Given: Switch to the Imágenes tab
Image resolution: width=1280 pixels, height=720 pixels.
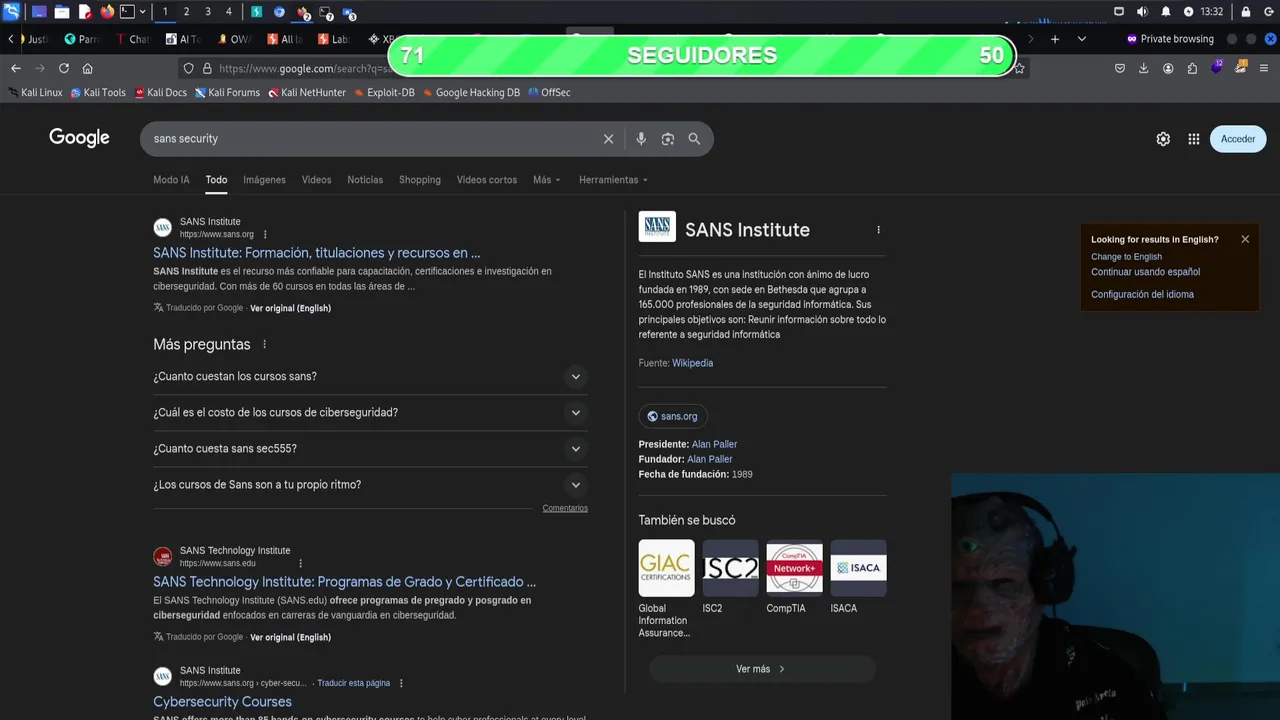Looking at the screenshot, I should tap(264, 180).
